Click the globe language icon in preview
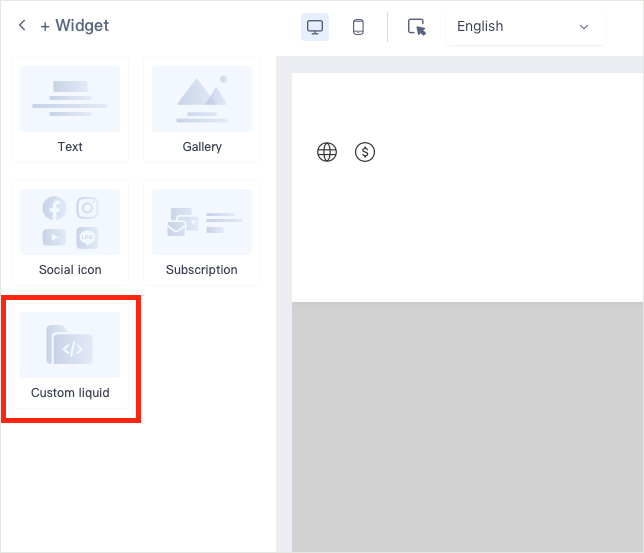This screenshot has width=644, height=553. [327, 152]
